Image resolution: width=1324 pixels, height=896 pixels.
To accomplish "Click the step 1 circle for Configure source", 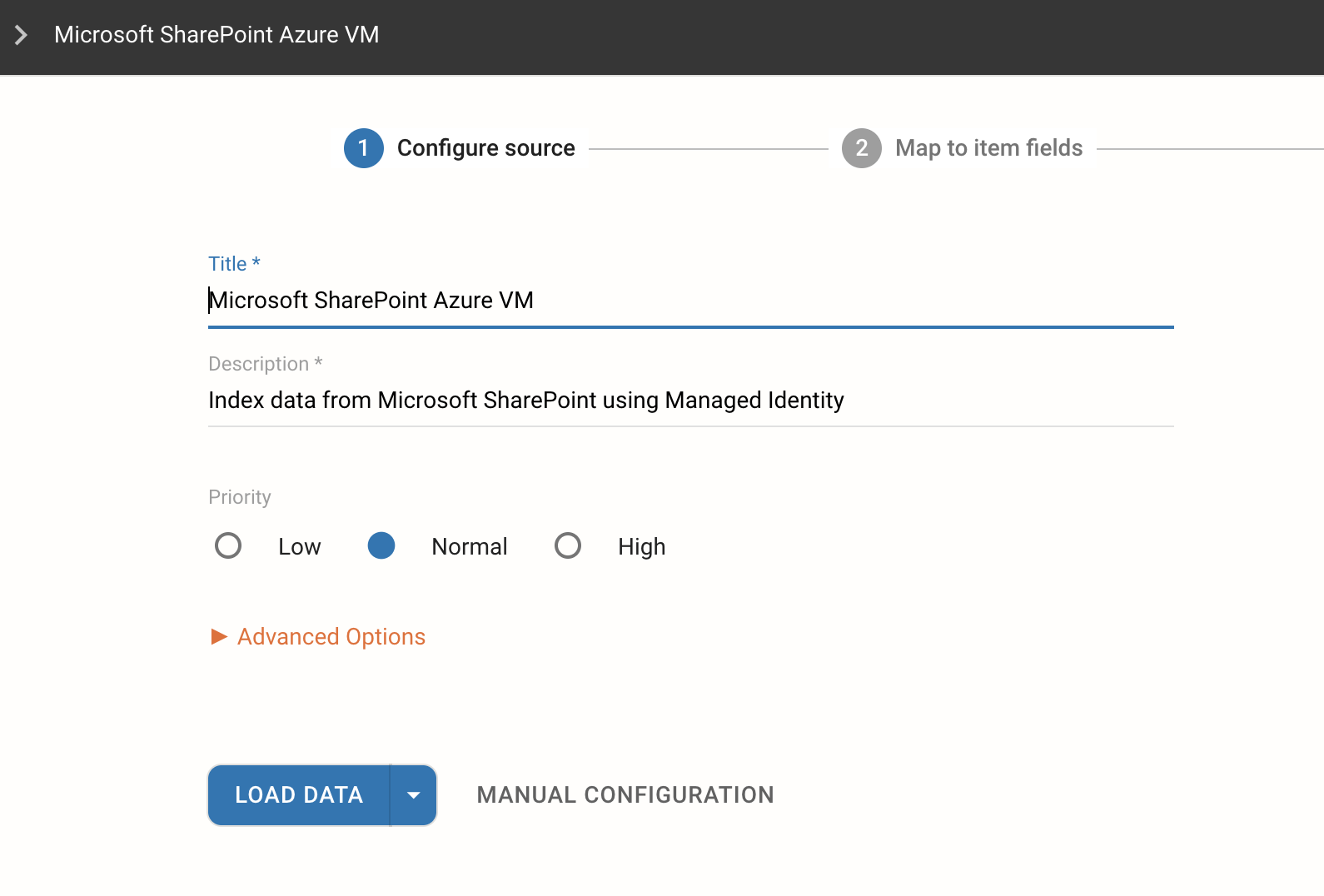I will (x=364, y=148).
